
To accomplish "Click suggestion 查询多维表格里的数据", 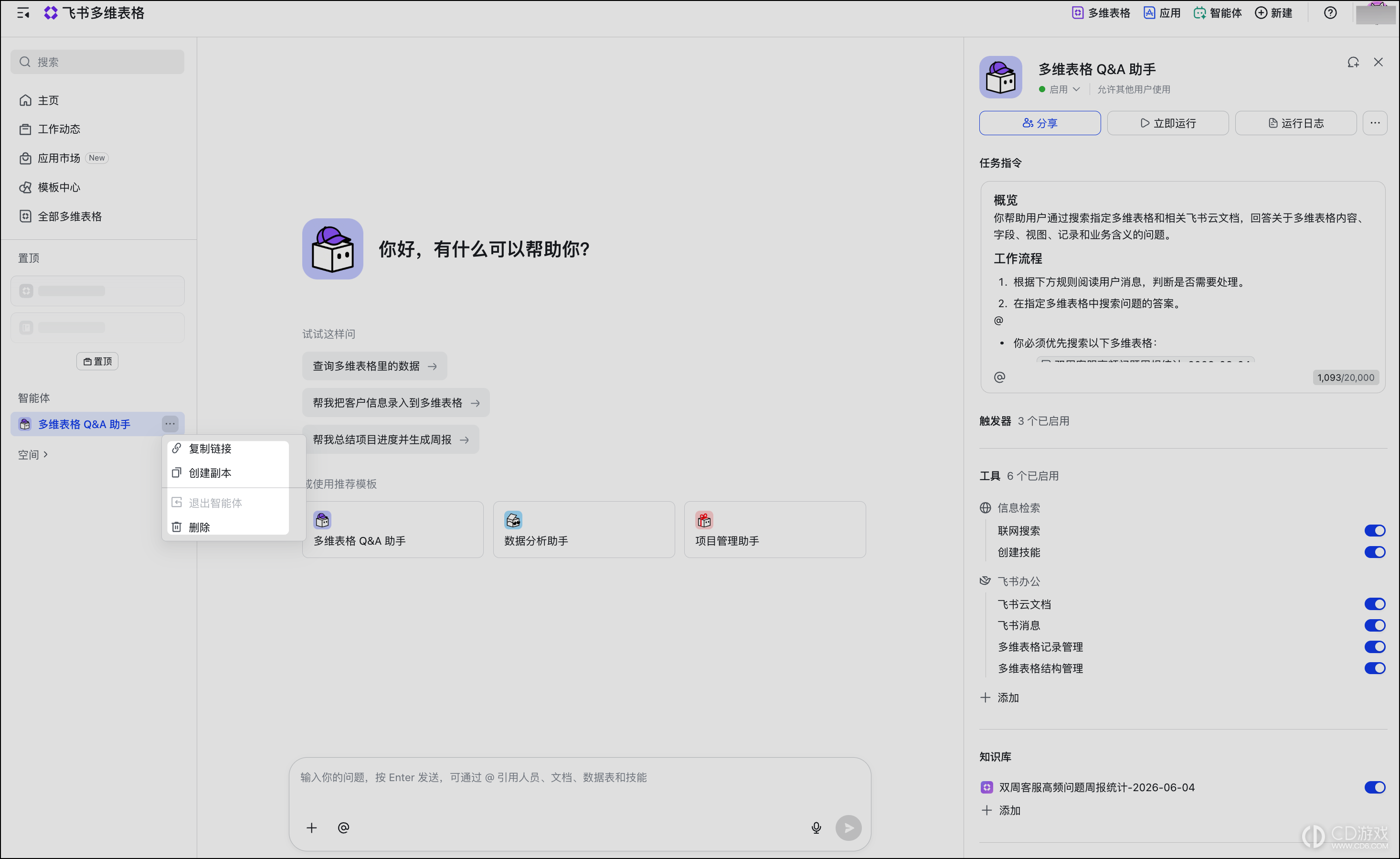I will click(374, 366).
